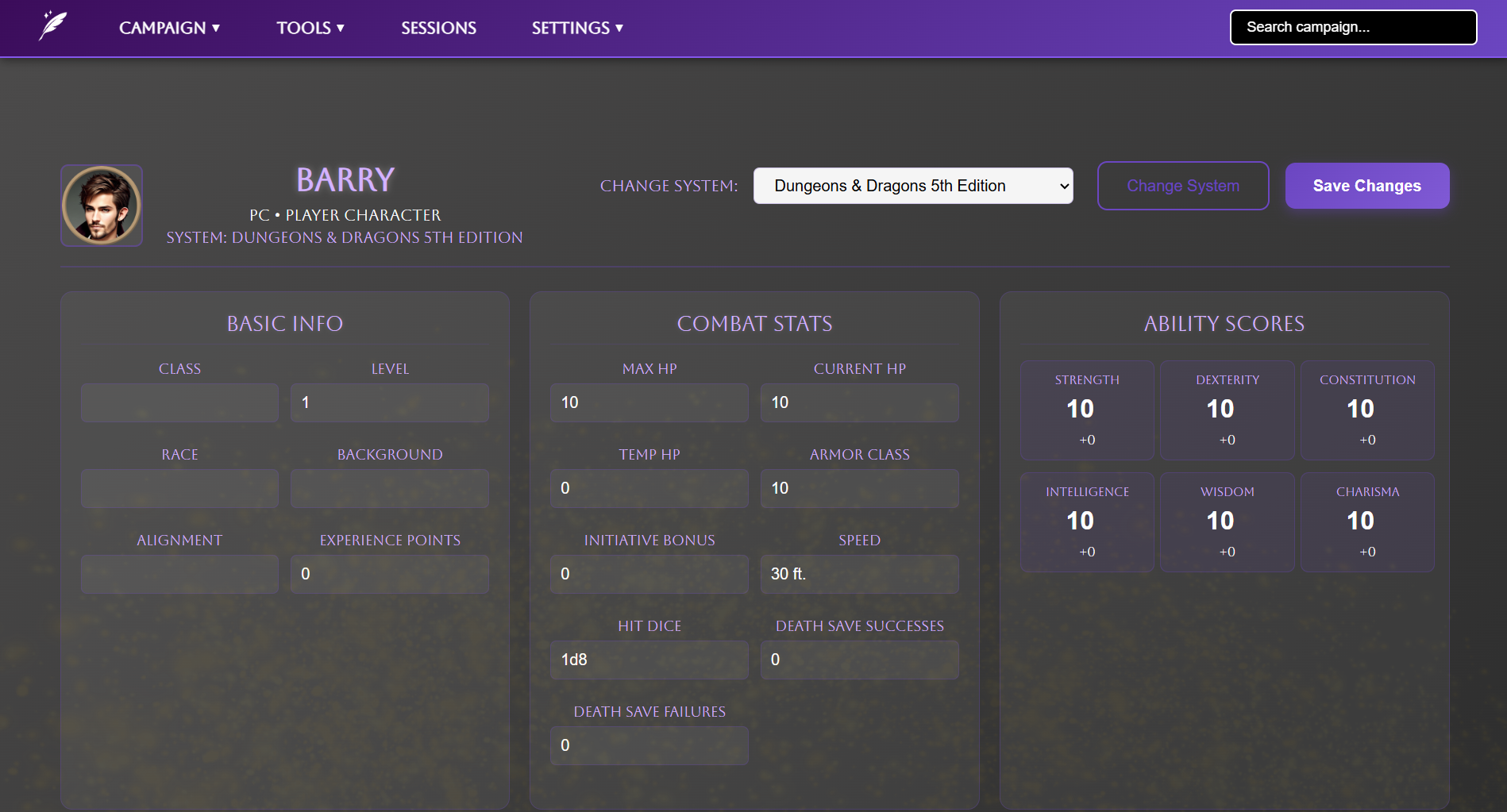The height and width of the screenshot is (812, 1507).
Task: Click Barry's character portrait avatar
Action: coord(102,206)
